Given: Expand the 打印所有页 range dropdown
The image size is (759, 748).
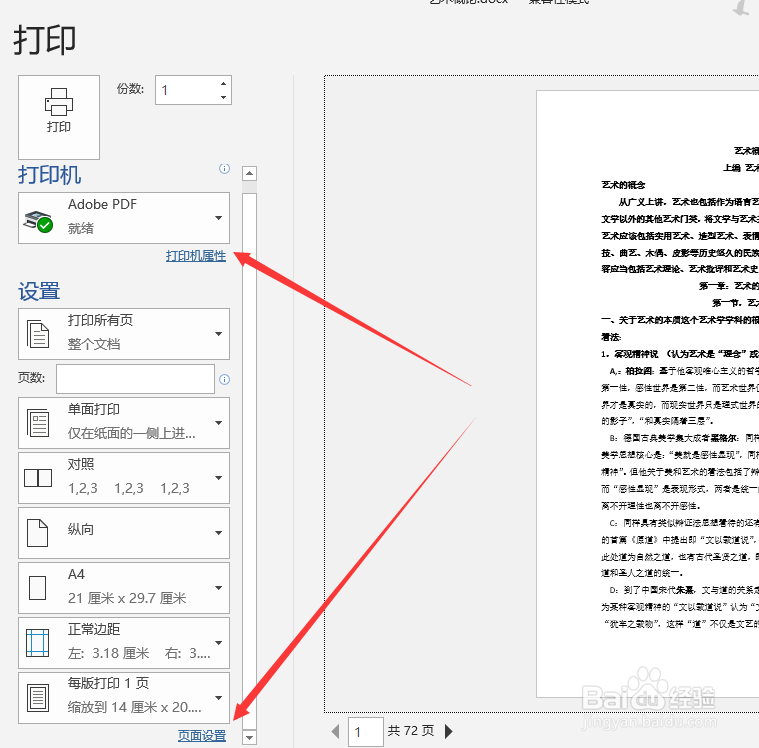Looking at the screenshot, I should (124, 334).
